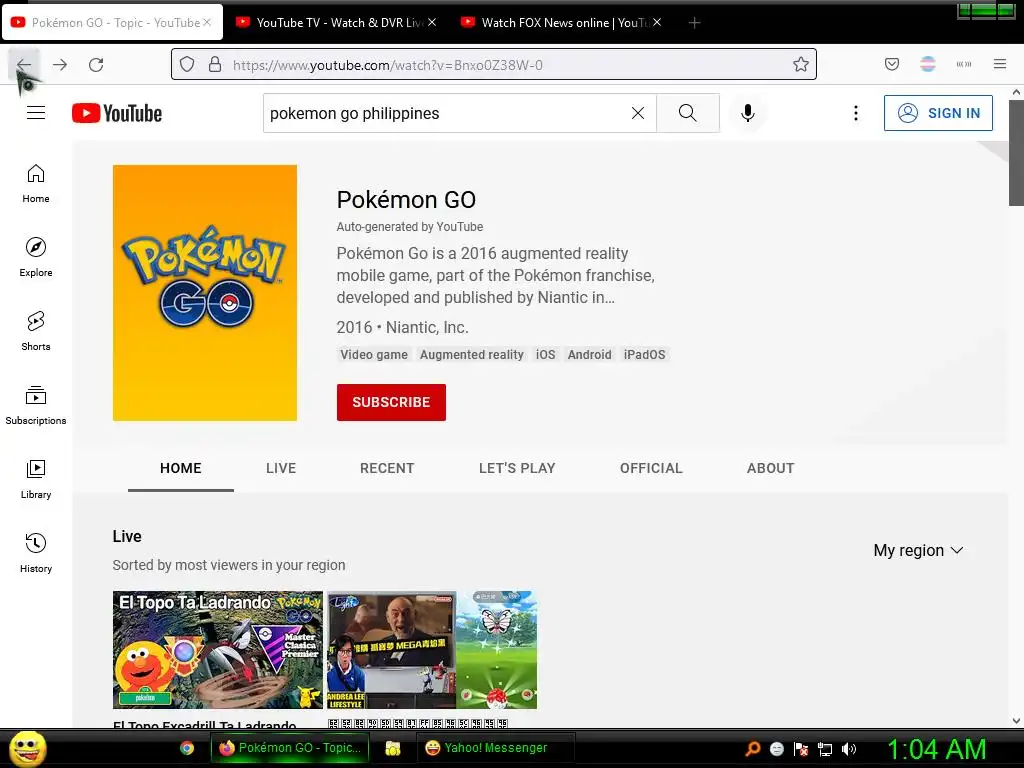The width and height of the screenshot is (1024, 768).
Task: Search with voice microphone icon
Action: (748, 113)
